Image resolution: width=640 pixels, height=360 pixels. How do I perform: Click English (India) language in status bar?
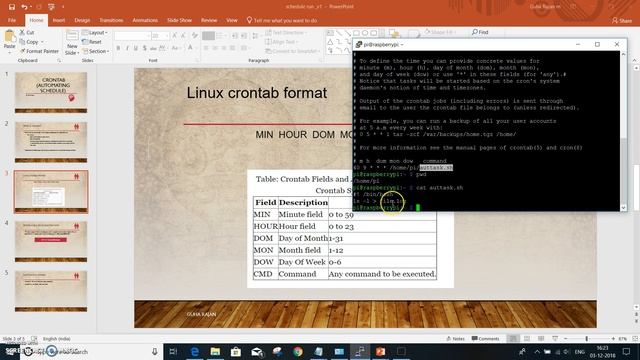[x=56, y=339]
